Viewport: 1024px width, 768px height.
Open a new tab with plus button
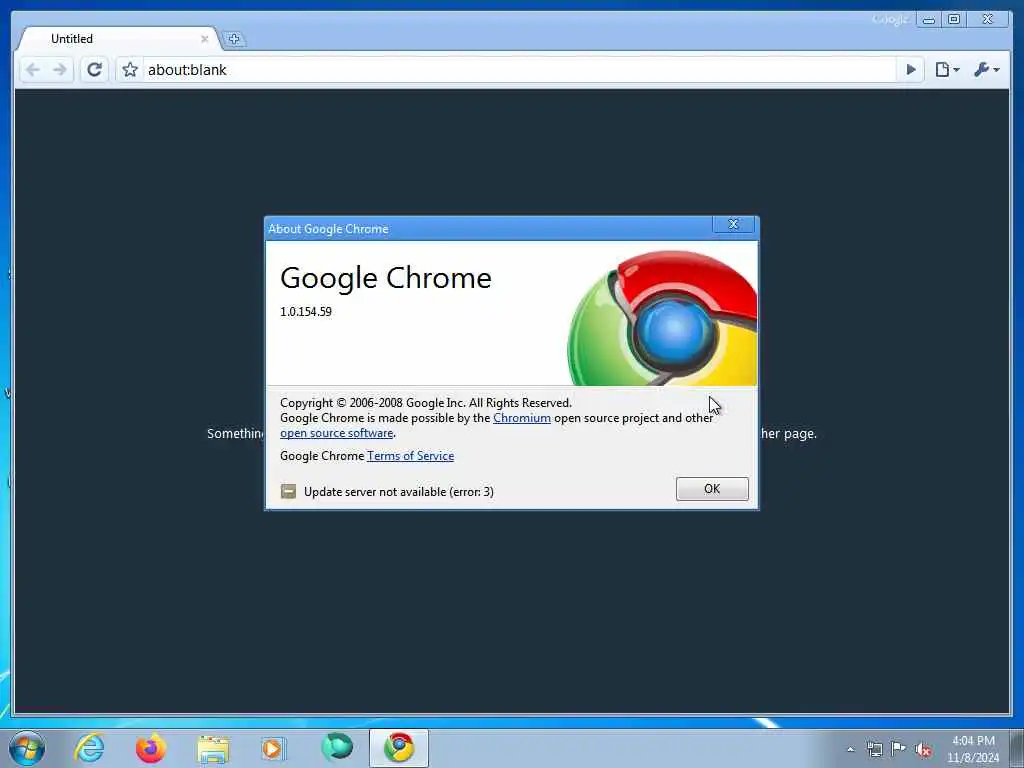[234, 39]
